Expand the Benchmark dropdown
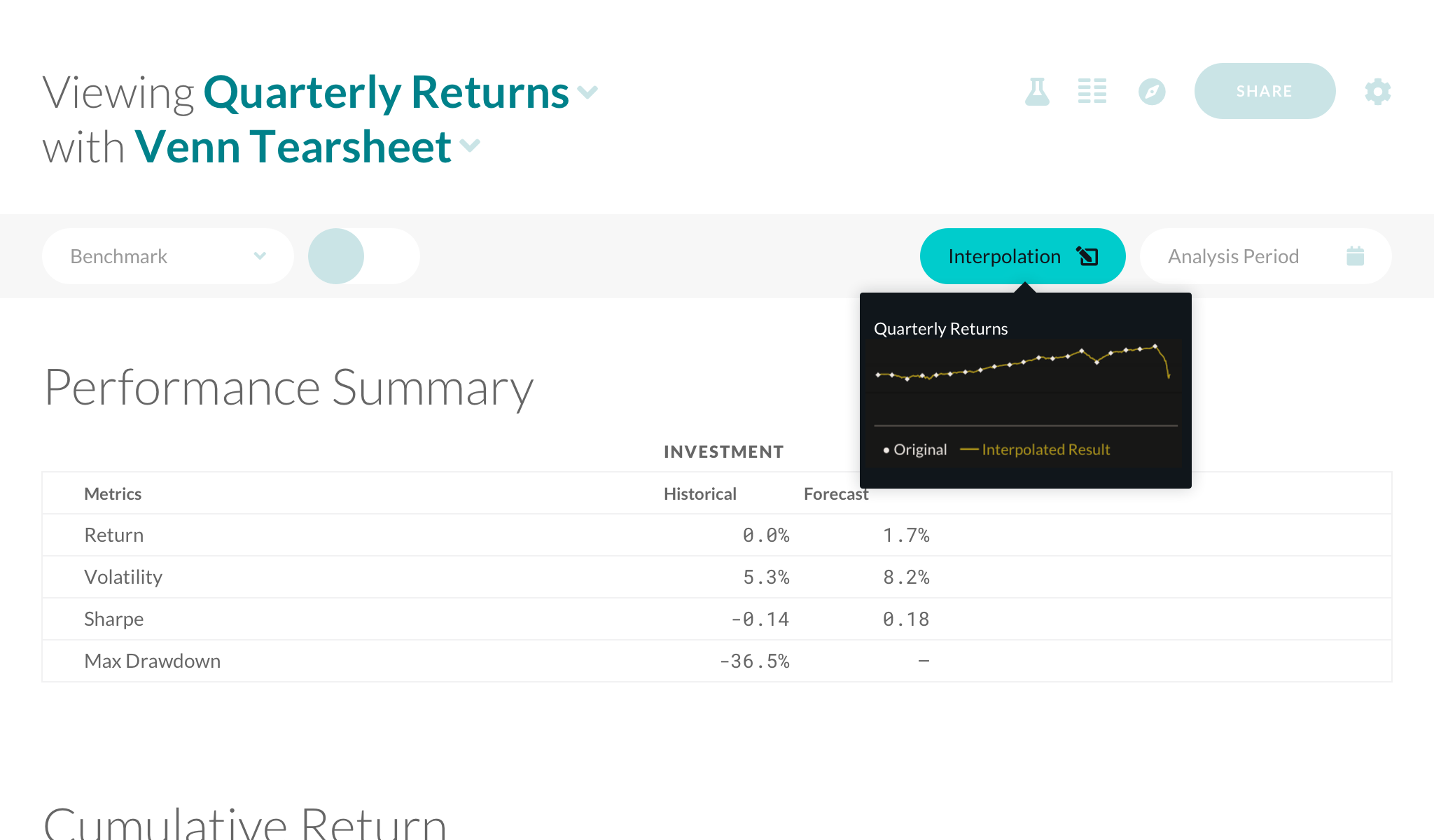 coord(168,256)
